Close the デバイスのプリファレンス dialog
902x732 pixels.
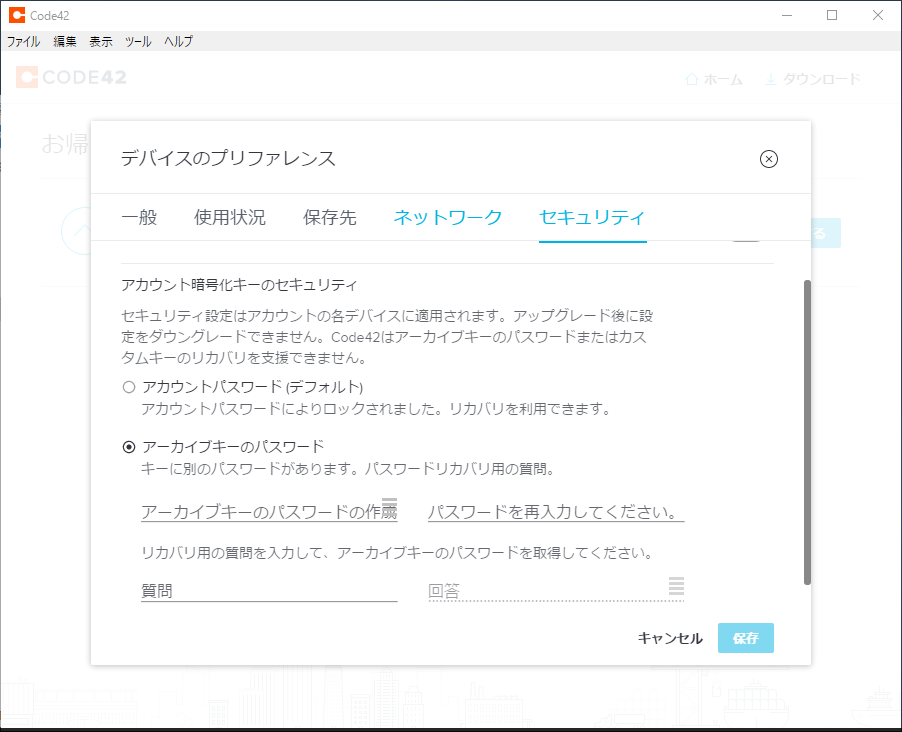tap(769, 159)
